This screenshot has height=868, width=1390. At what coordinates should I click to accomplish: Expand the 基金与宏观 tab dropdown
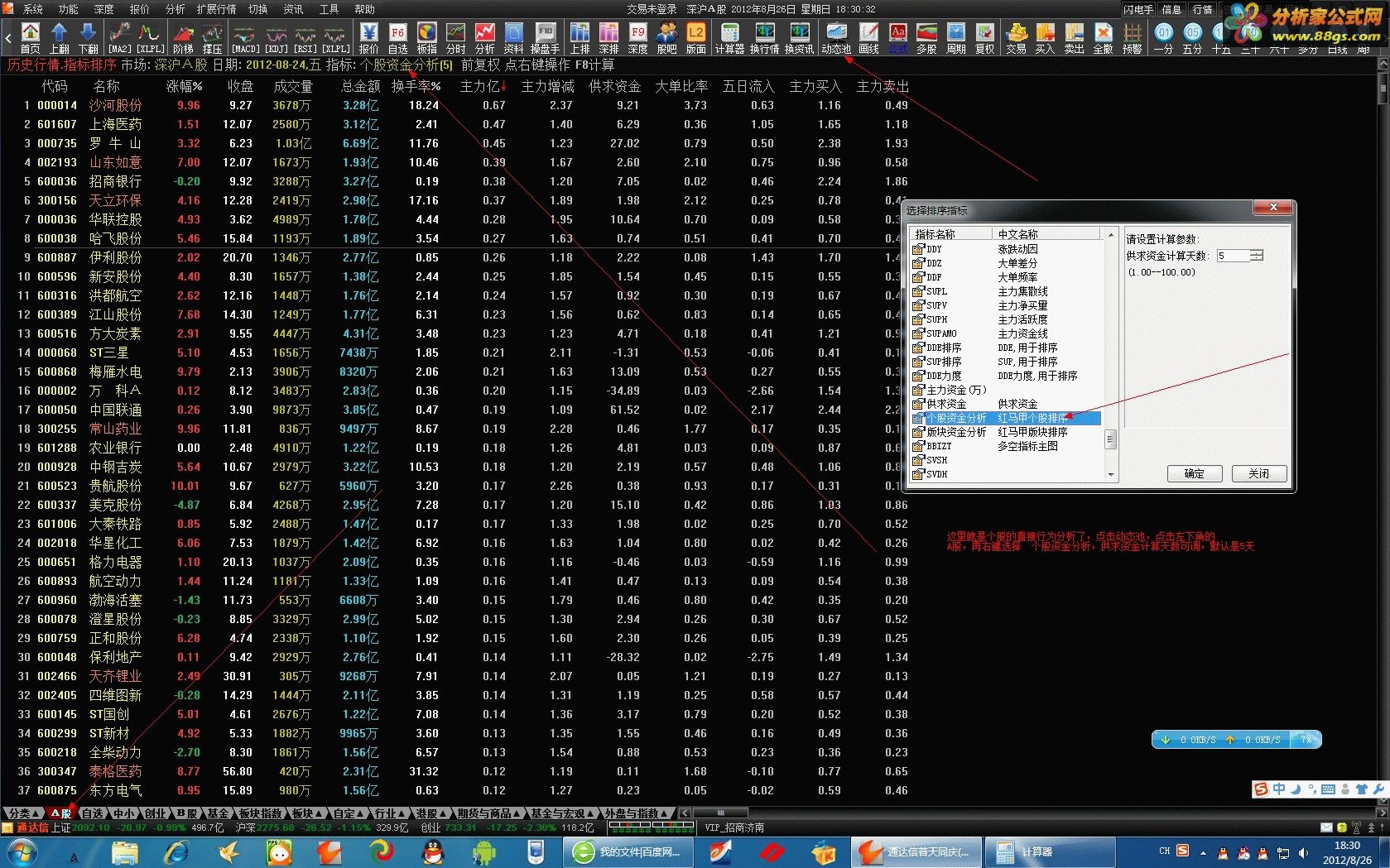[x=591, y=813]
